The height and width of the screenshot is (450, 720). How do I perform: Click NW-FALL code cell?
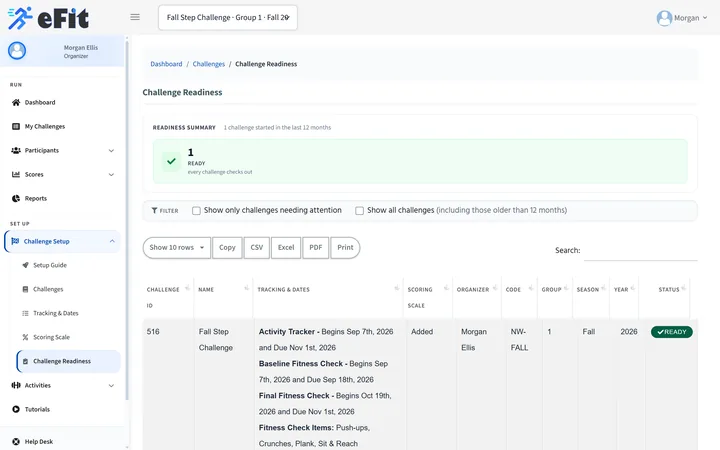519,340
